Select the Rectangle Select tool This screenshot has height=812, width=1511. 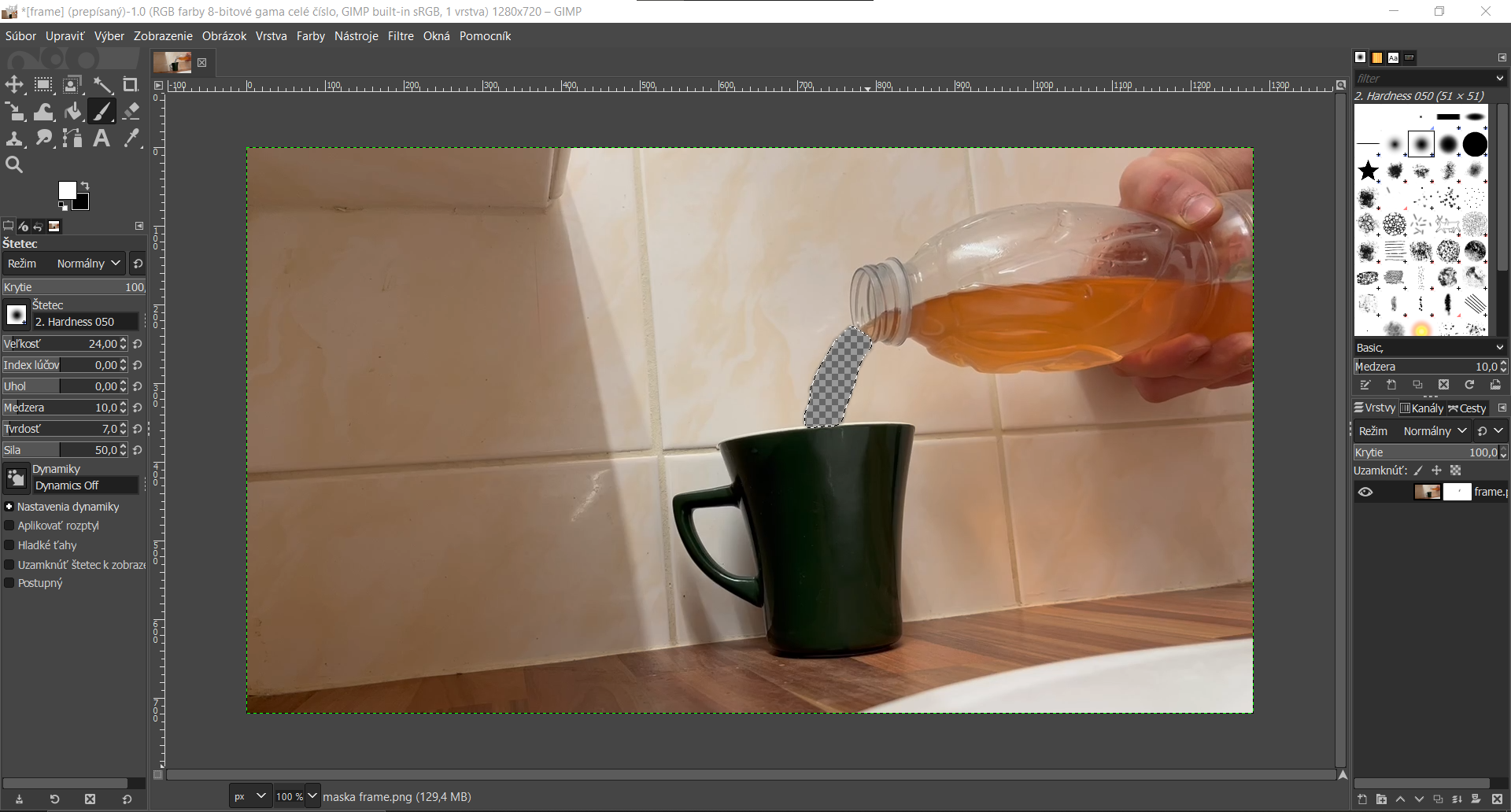pyautogui.click(x=43, y=85)
